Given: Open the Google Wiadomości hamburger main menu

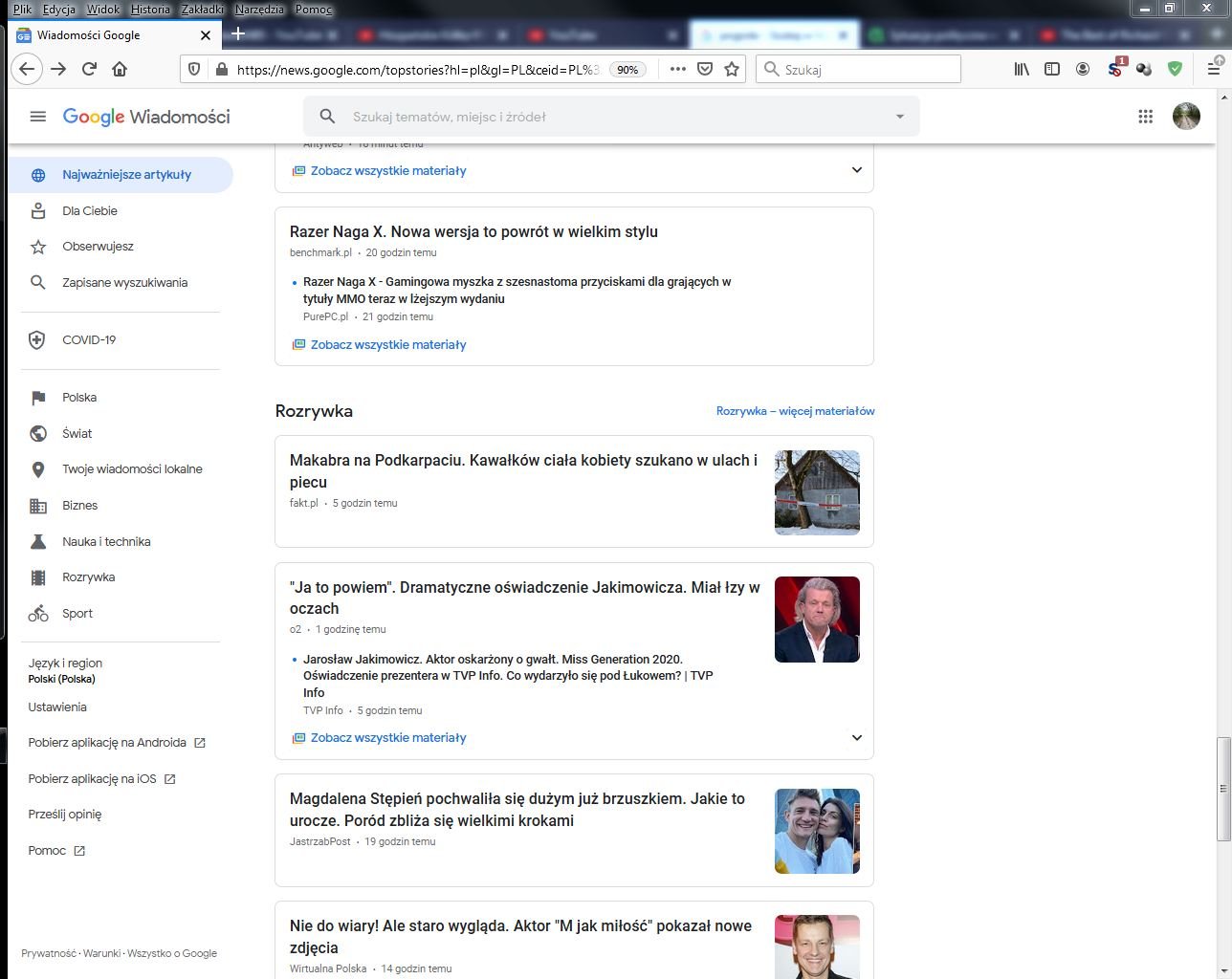Looking at the screenshot, I should 38,117.
